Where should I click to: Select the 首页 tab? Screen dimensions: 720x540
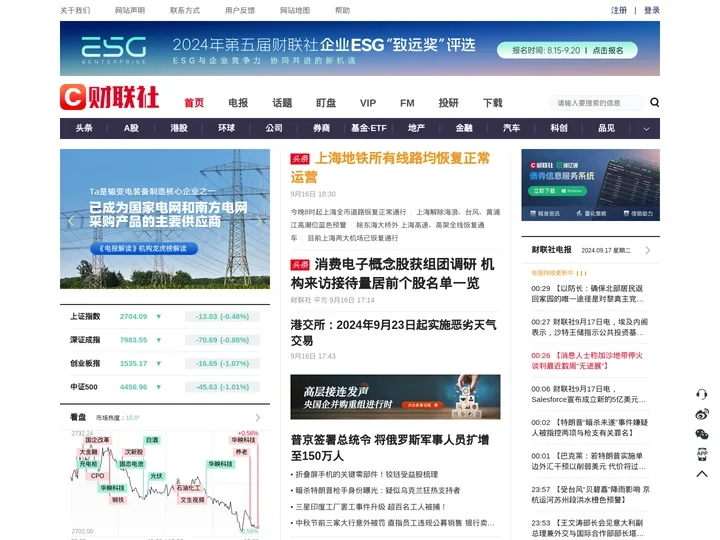(194, 103)
